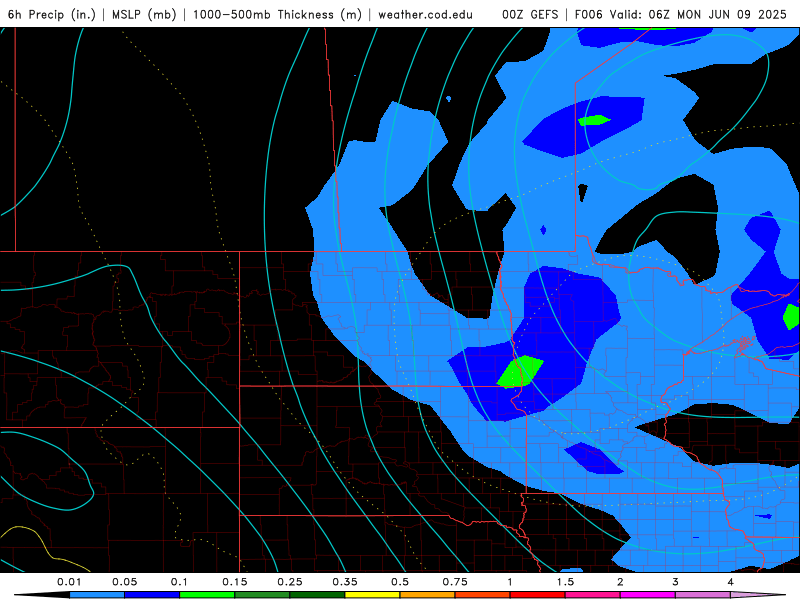Click the '6h Precip (in.)' title text
The width and height of the screenshot is (800, 600).
point(52,14)
